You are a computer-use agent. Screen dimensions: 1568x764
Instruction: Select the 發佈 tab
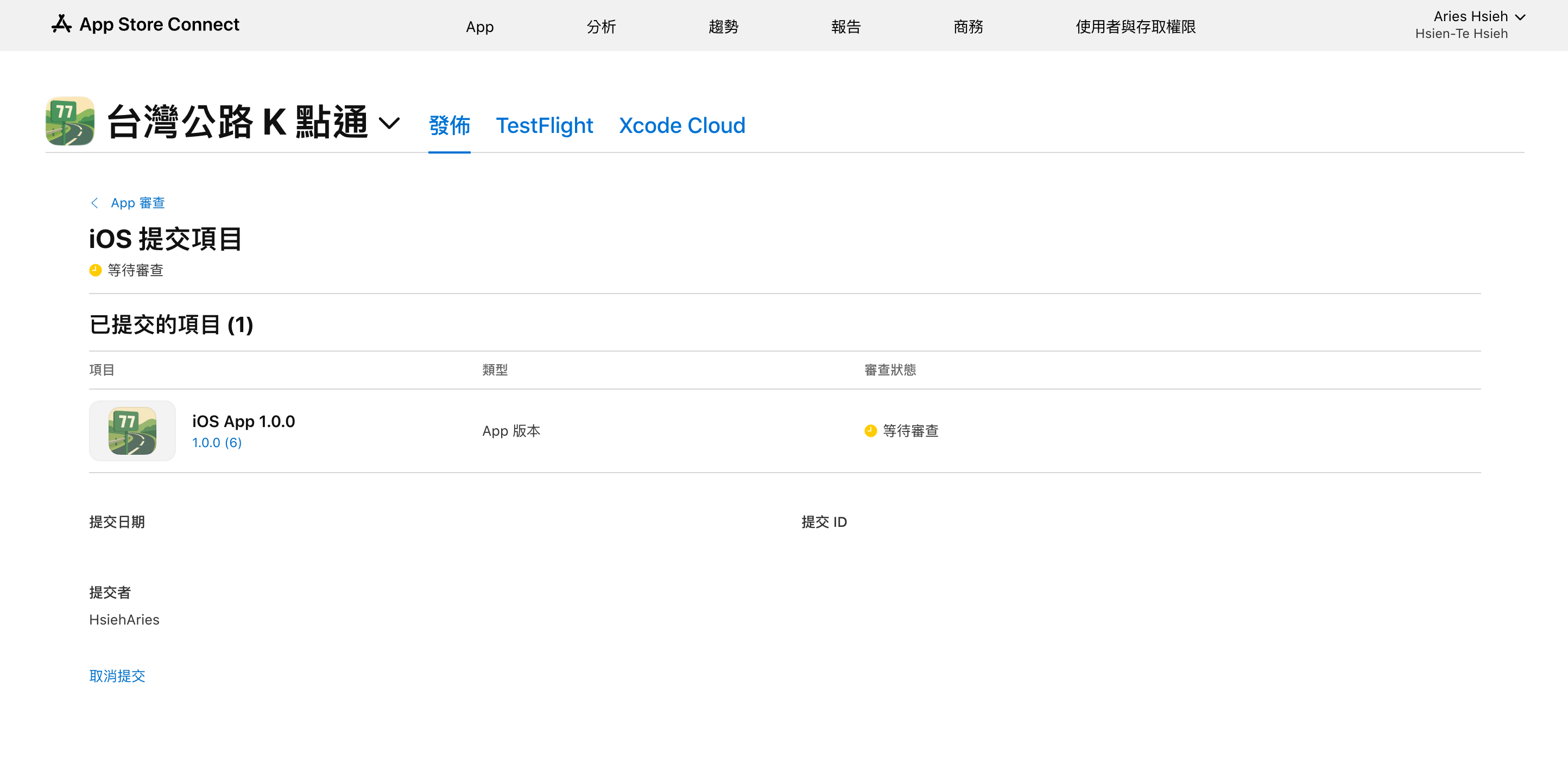pyautogui.click(x=449, y=125)
